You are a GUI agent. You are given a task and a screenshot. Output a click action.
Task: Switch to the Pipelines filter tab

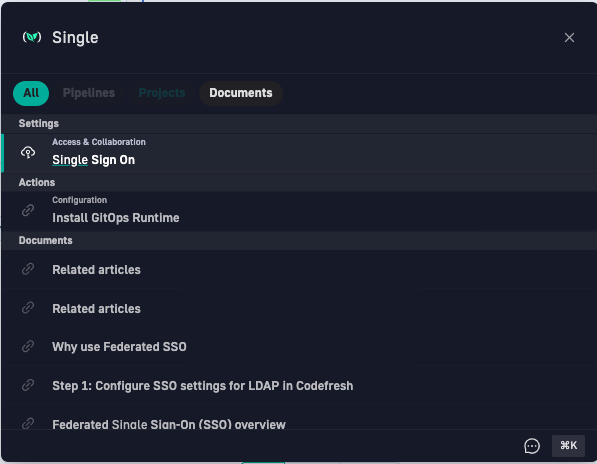click(89, 93)
